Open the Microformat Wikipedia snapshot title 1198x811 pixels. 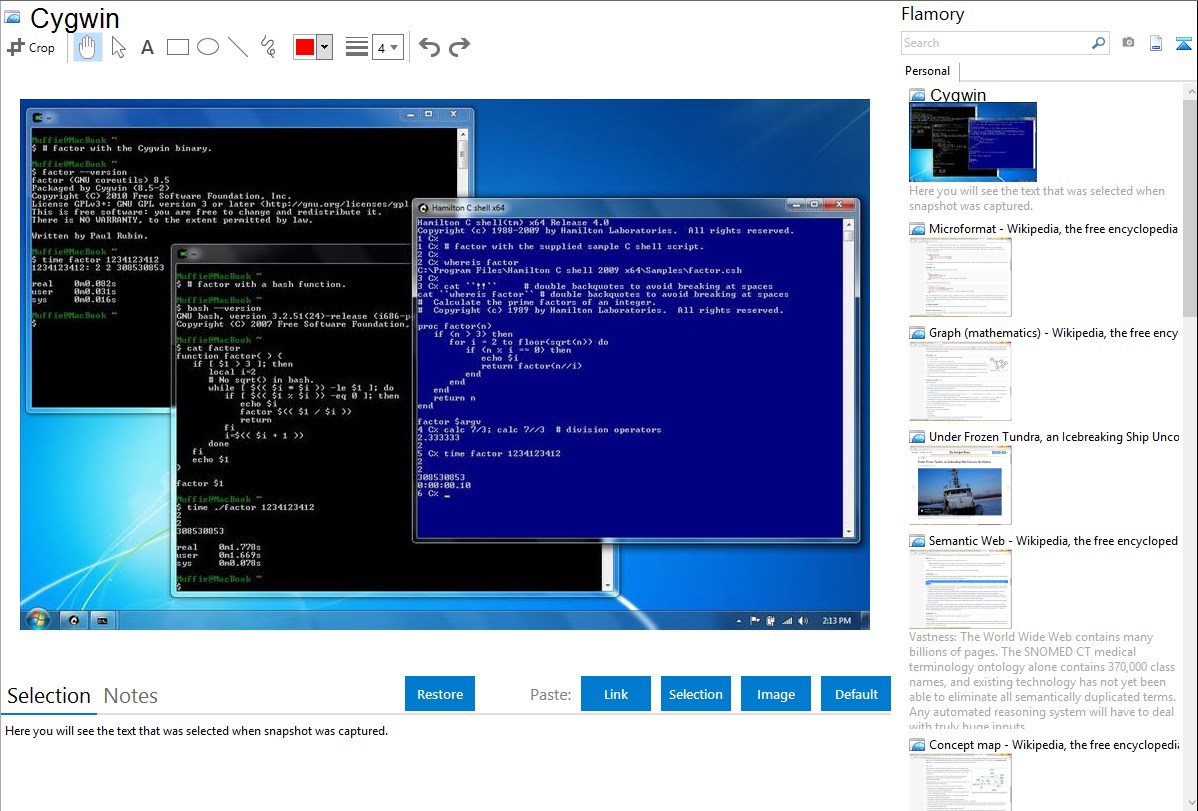[x=1053, y=229]
